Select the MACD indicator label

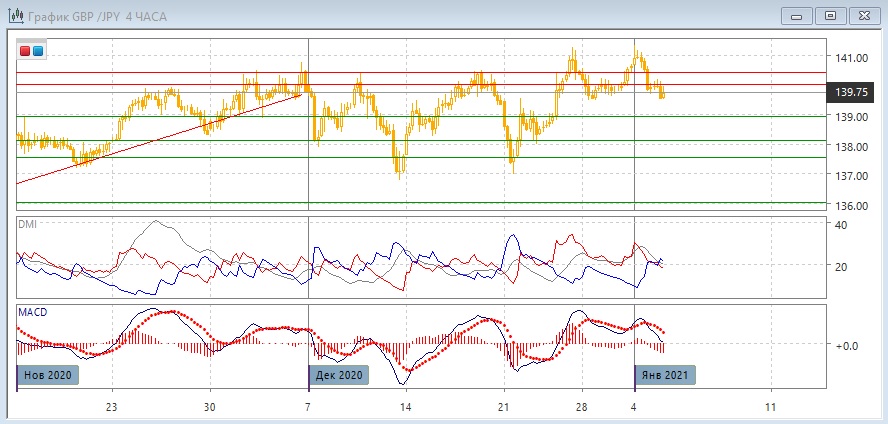click(32, 313)
